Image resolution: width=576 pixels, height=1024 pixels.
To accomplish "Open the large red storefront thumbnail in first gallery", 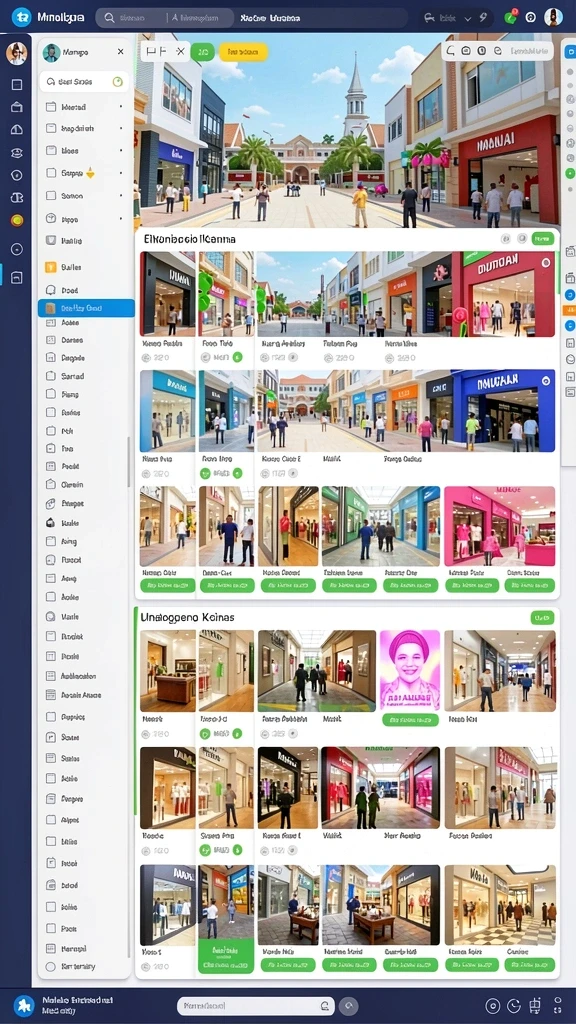I will pos(509,294).
